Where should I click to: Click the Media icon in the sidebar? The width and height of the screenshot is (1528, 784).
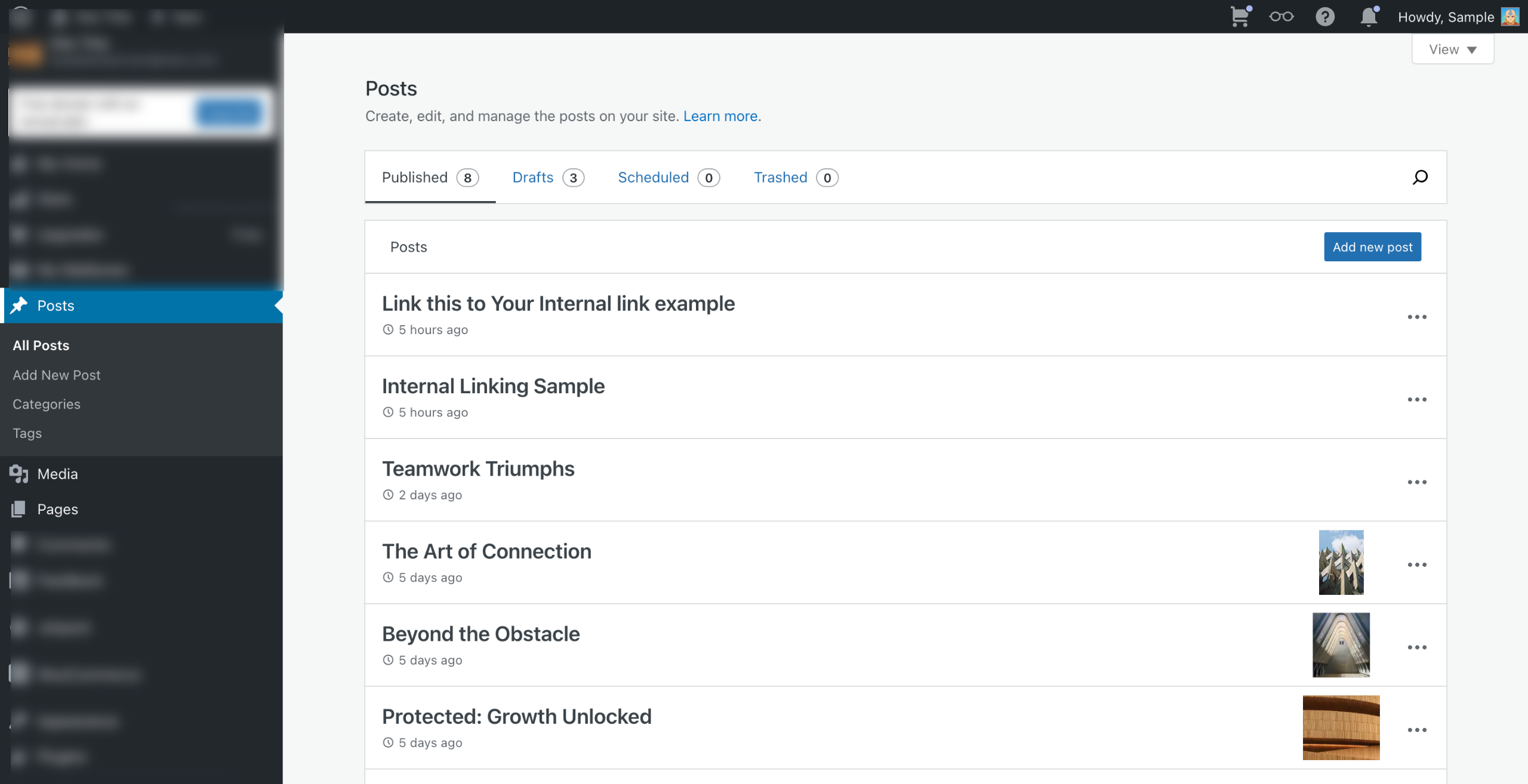click(x=19, y=474)
